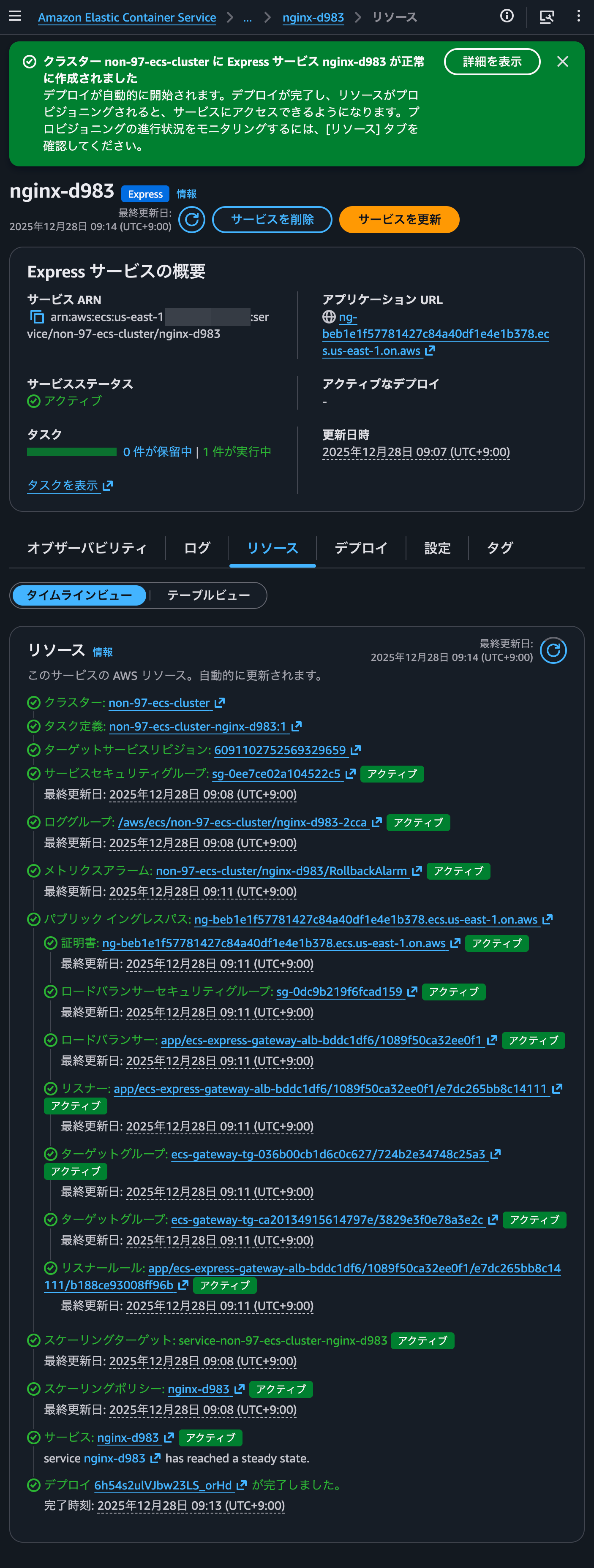Click external icon after listener link
594x1568 pixels.
click(557, 1088)
